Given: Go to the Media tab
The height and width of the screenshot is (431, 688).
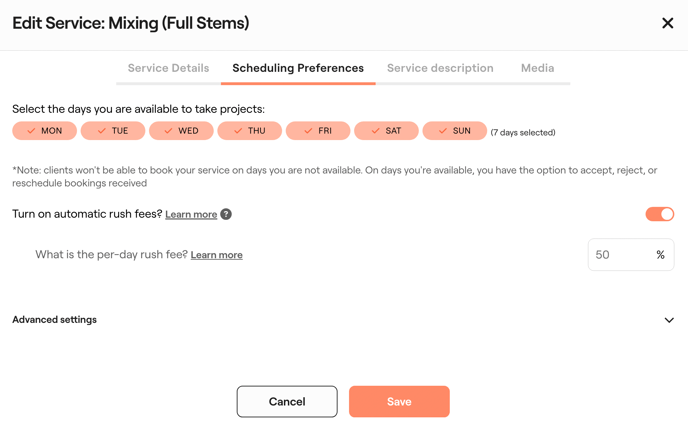Looking at the screenshot, I should [x=537, y=68].
